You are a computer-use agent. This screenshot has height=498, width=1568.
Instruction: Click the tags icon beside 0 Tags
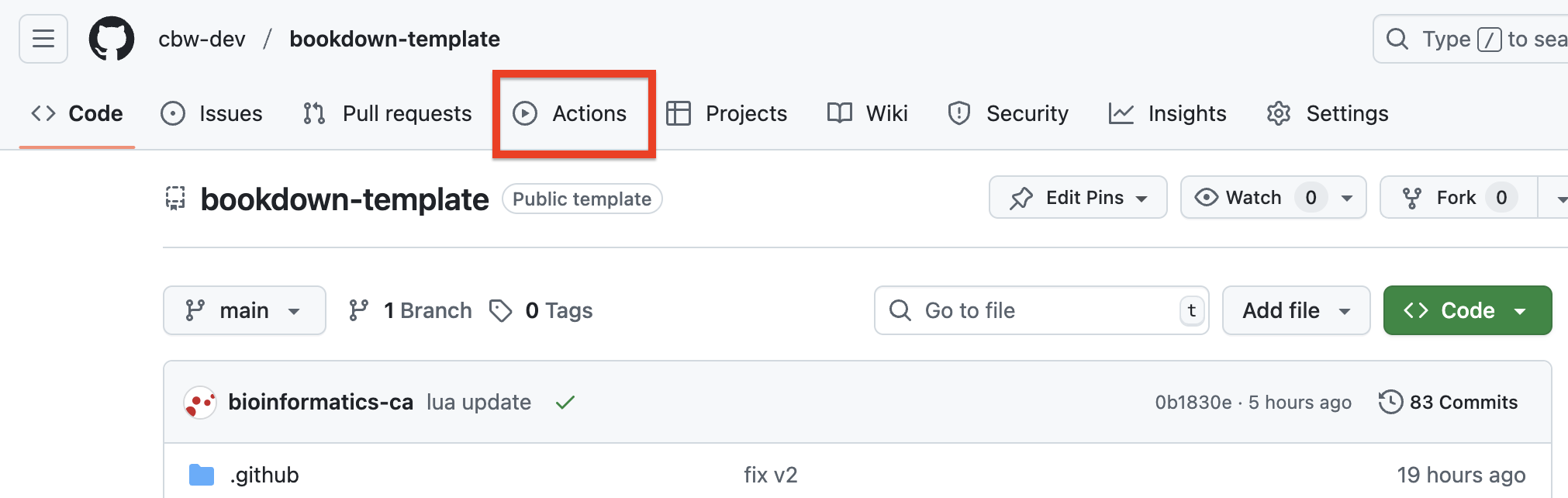point(501,310)
